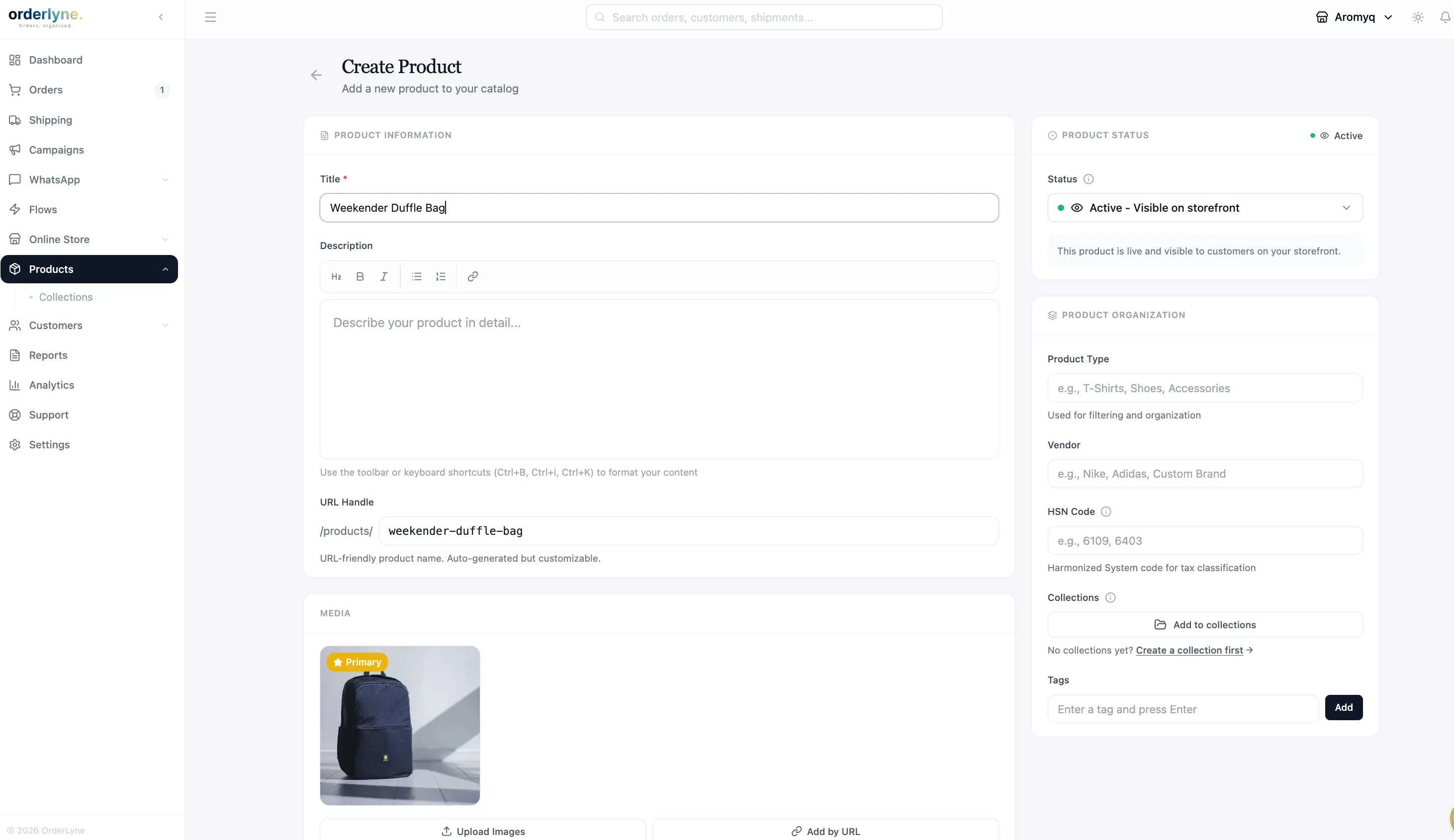The width and height of the screenshot is (1454, 840).
Task: Click the Settings gear icon
Action: (15, 445)
